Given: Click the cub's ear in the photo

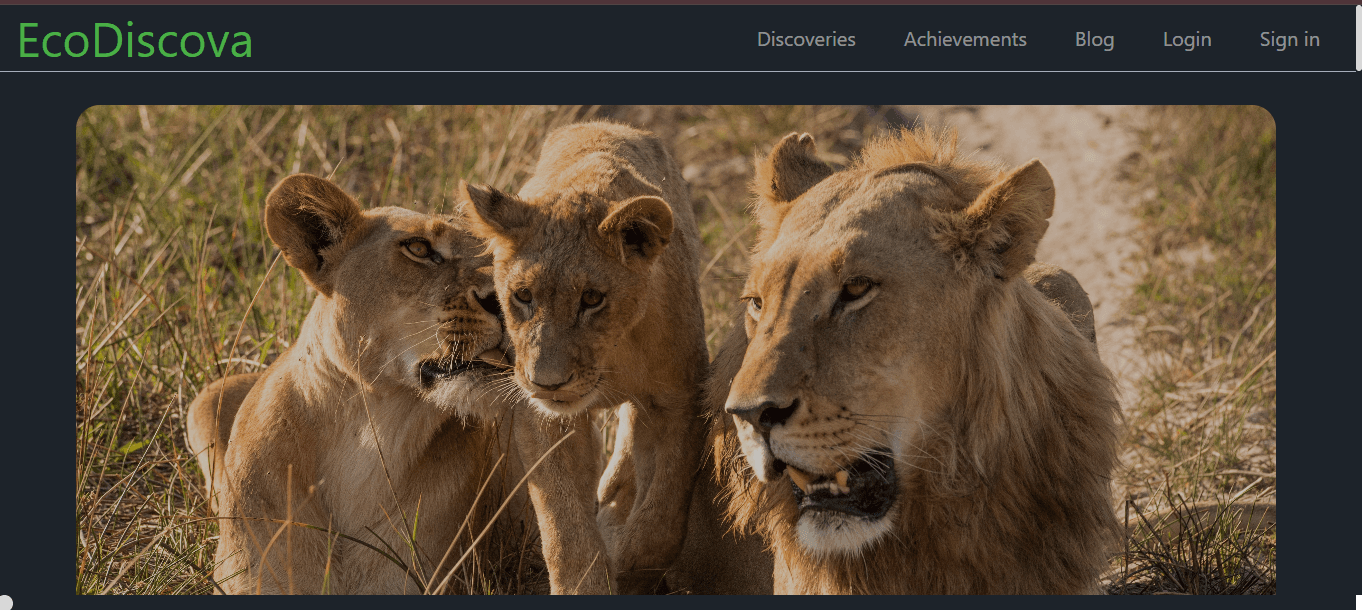Looking at the screenshot, I should click(637, 227).
